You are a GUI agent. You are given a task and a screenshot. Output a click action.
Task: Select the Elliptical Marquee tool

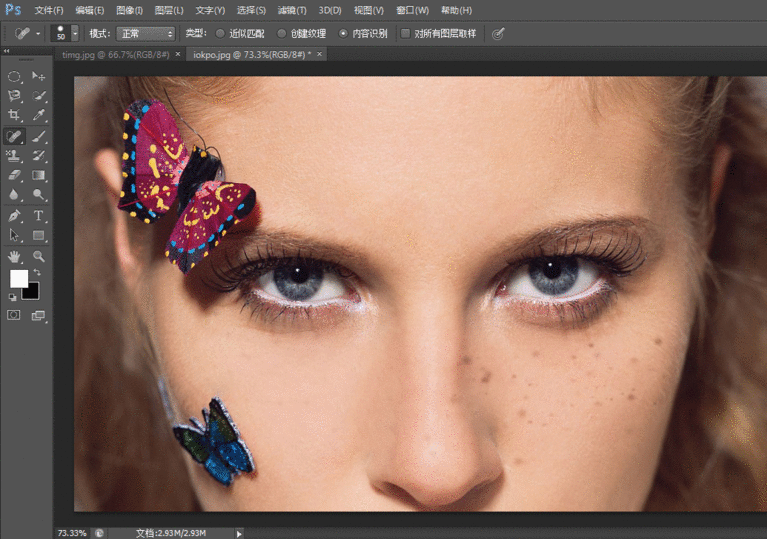pyautogui.click(x=14, y=76)
